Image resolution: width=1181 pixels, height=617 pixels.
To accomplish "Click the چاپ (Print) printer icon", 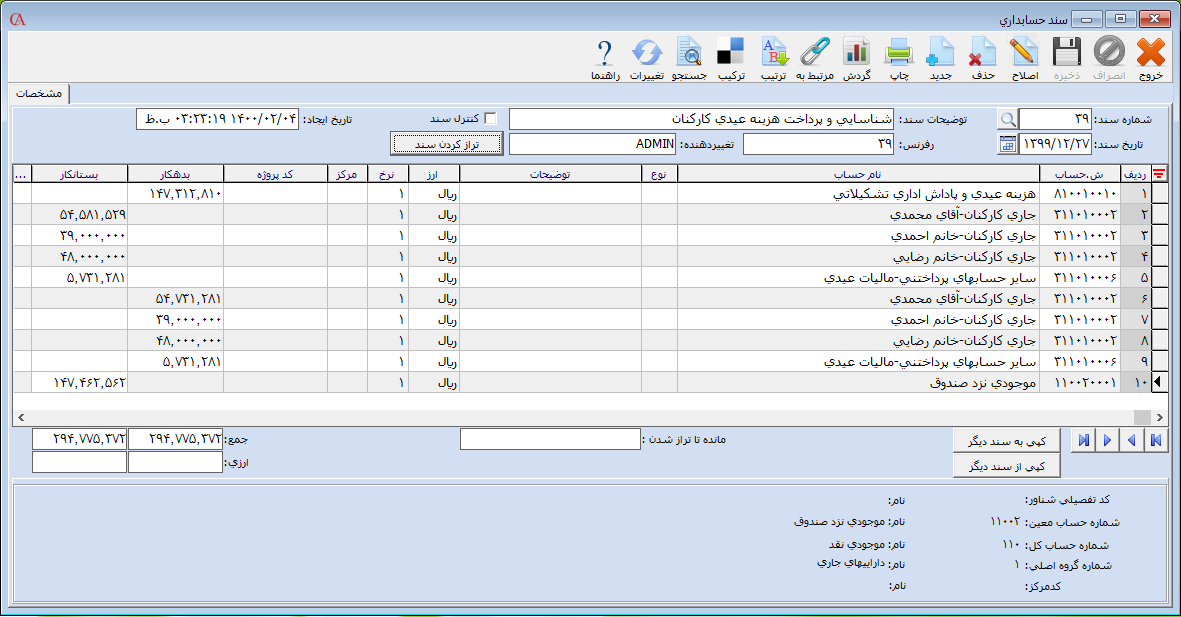I will [x=899, y=58].
